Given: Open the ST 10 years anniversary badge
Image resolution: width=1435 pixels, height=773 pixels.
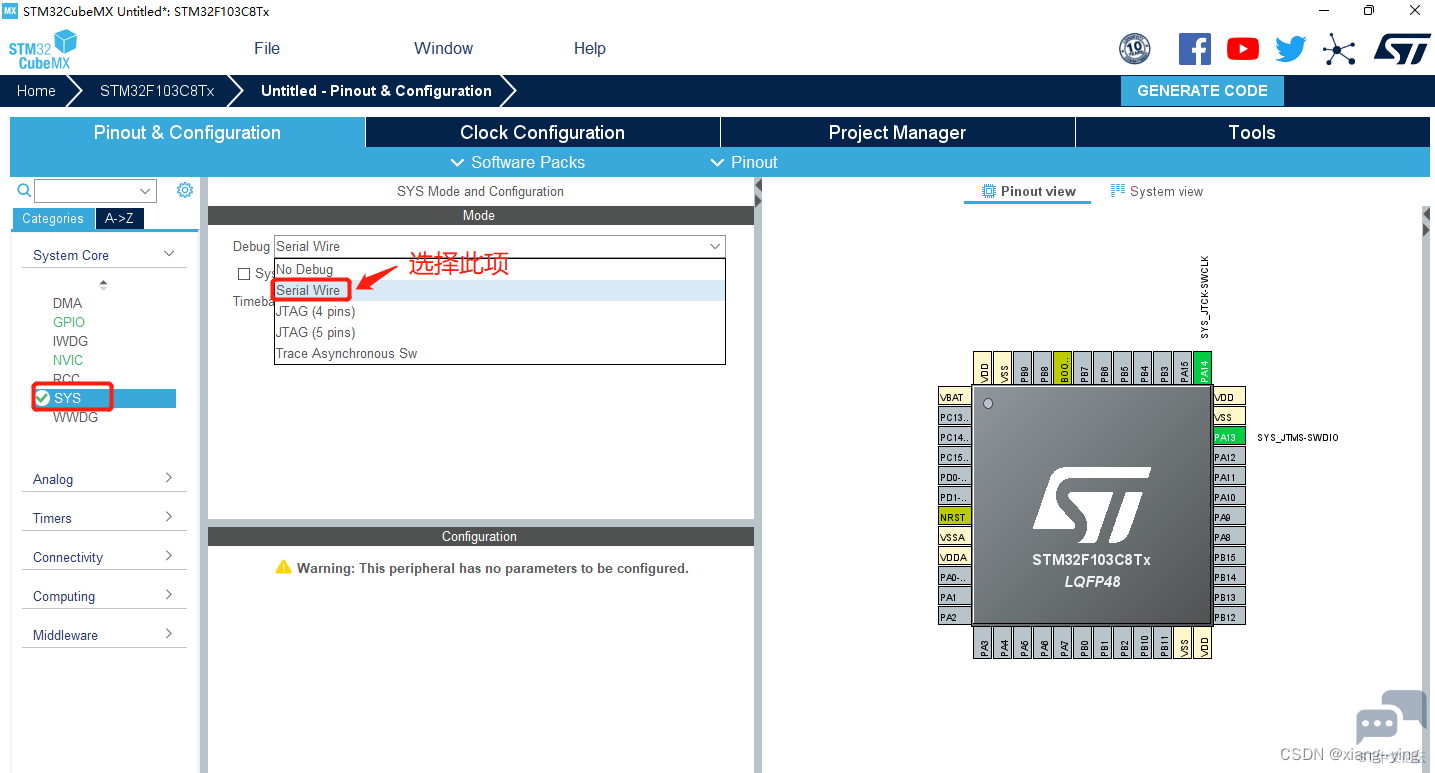Looking at the screenshot, I should 1134,48.
